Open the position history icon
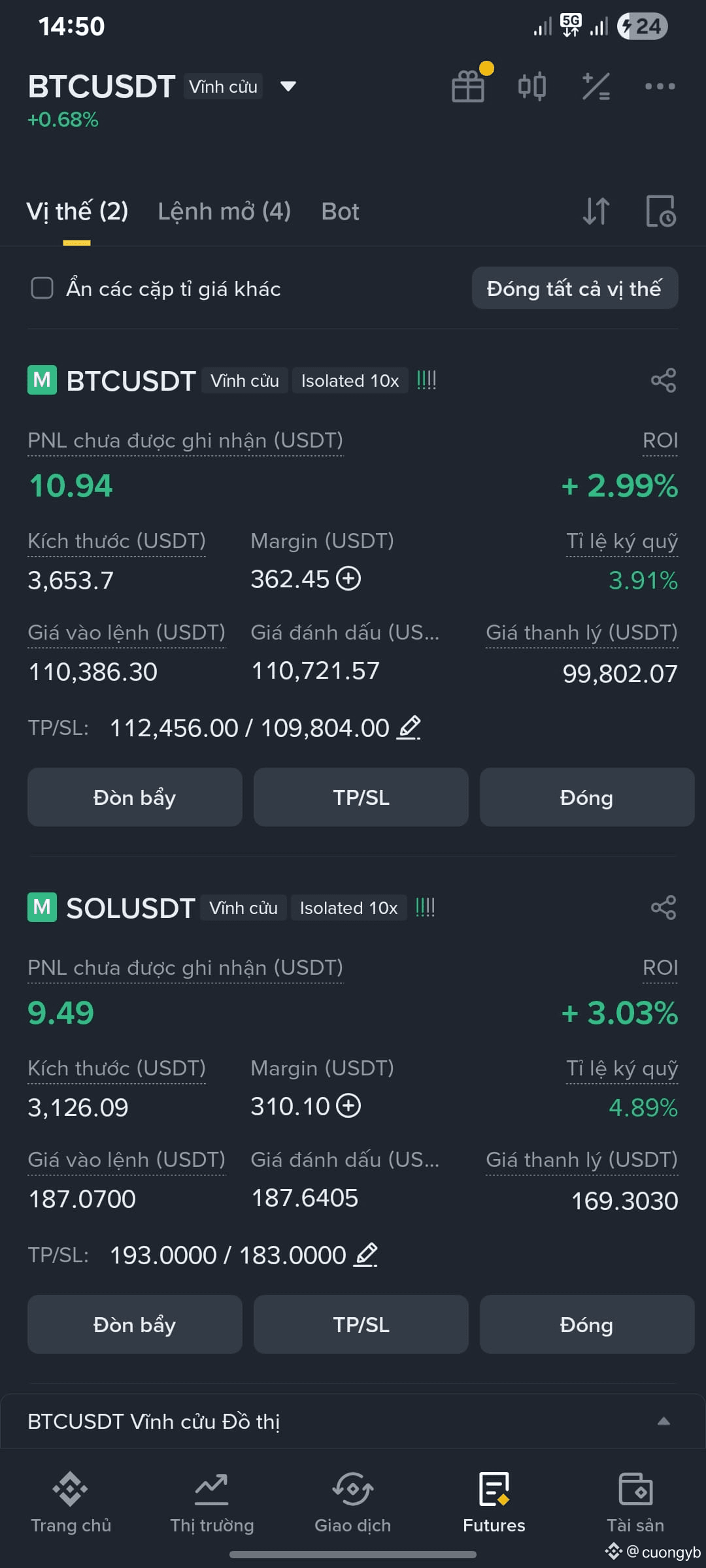706x1568 pixels. tap(661, 211)
